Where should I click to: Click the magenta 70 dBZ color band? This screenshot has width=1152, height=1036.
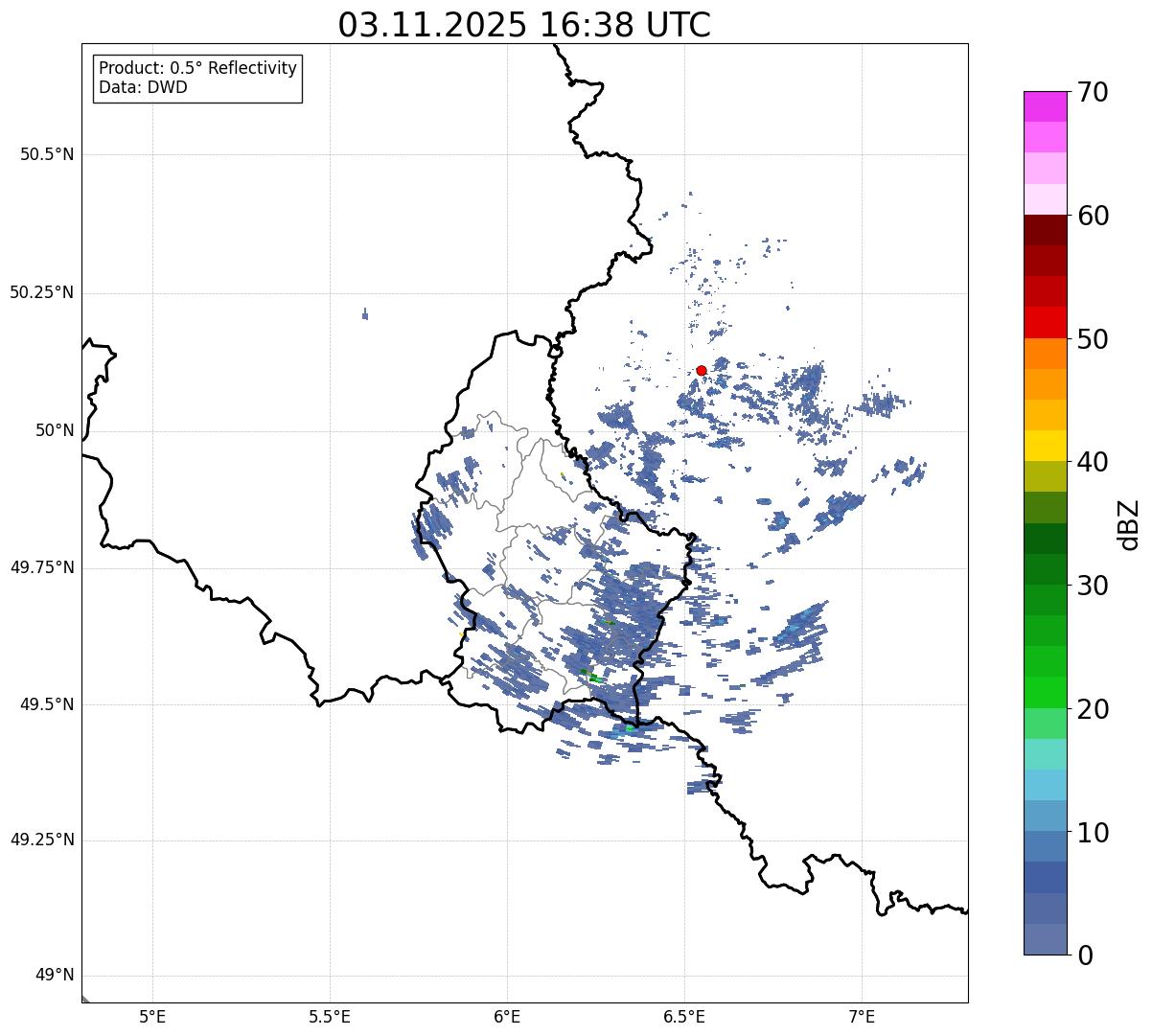coord(1045,106)
